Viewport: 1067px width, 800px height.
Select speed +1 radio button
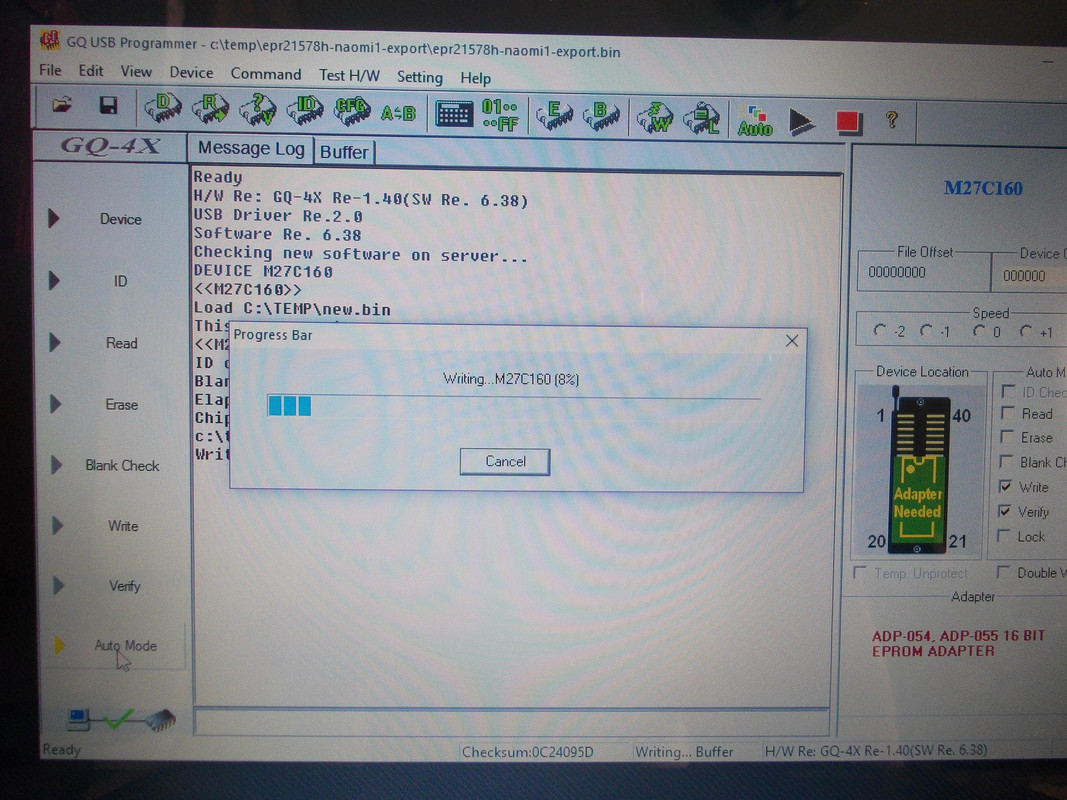pyautogui.click(x=1026, y=331)
